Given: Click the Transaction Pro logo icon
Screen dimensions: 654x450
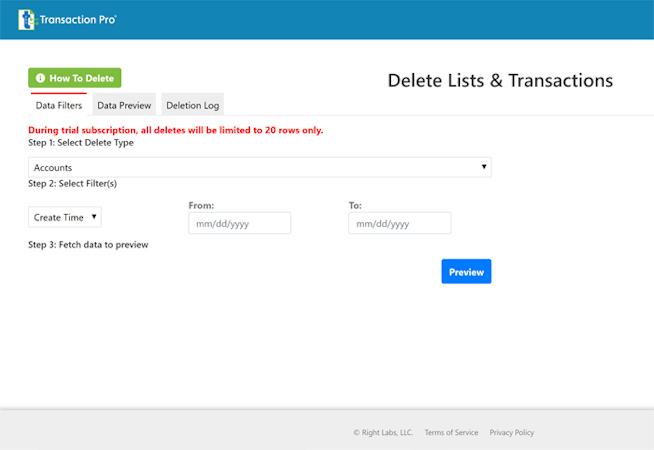Looking at the screenshot, I should pyautogui.click(x=28, y=19).
